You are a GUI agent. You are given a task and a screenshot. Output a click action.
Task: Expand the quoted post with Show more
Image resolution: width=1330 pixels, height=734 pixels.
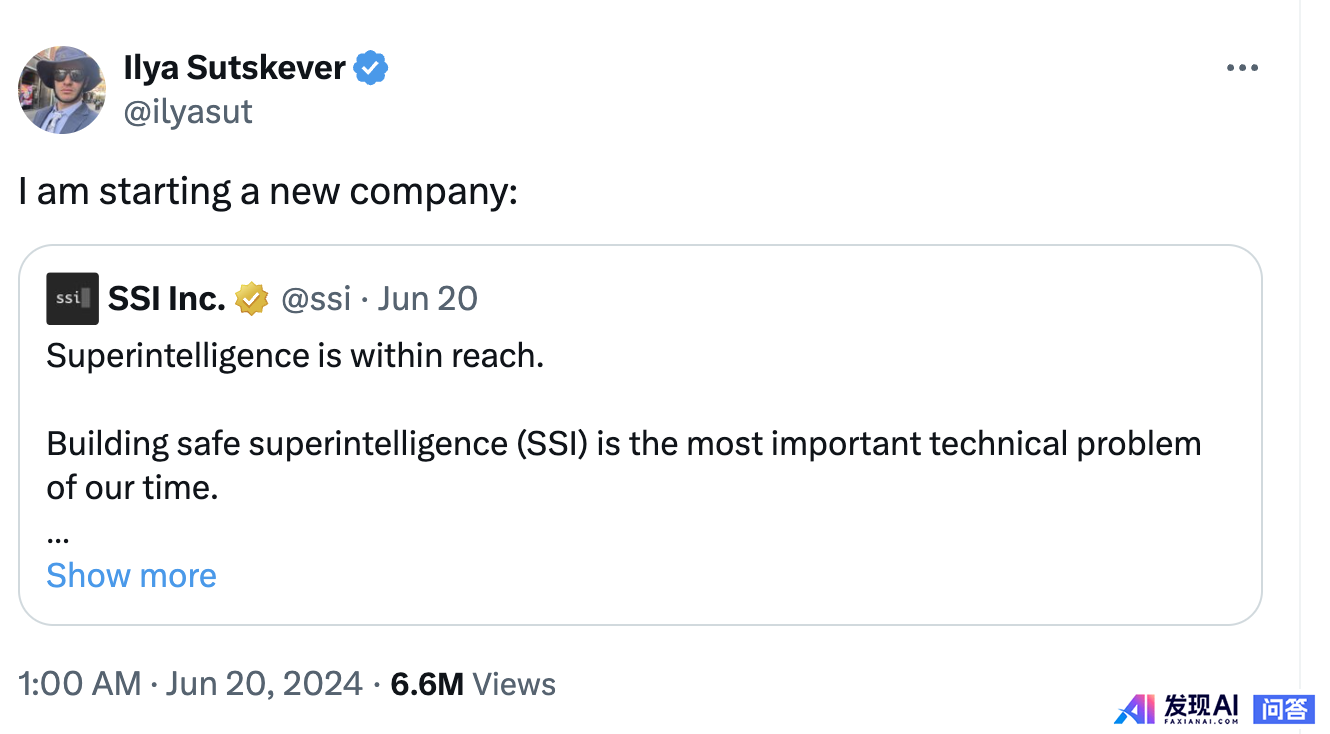click(x=131, y=575)
